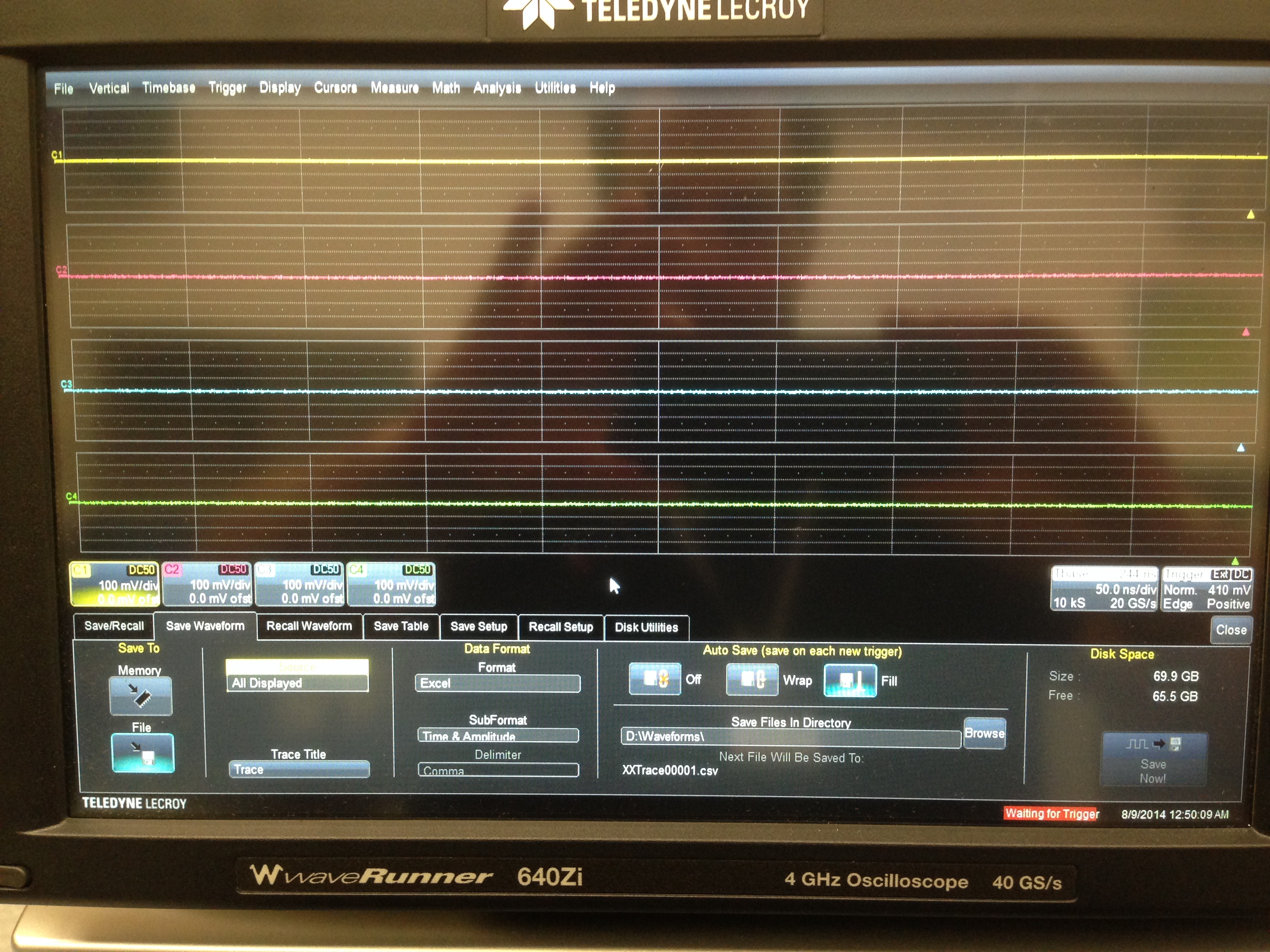Click the pink C2 trace label
Image resolution: width=1270 pixels, height=952 pixels.
coord(61,270)
